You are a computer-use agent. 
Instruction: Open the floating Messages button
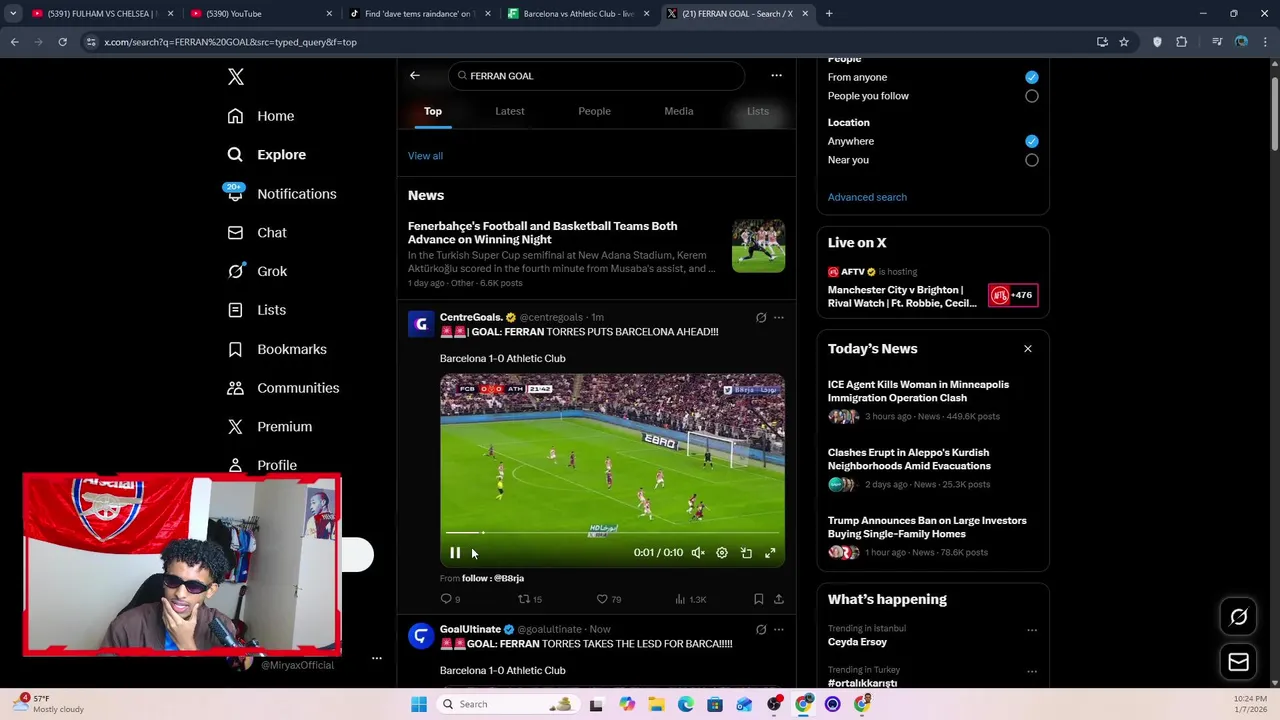pos(1238,662)
